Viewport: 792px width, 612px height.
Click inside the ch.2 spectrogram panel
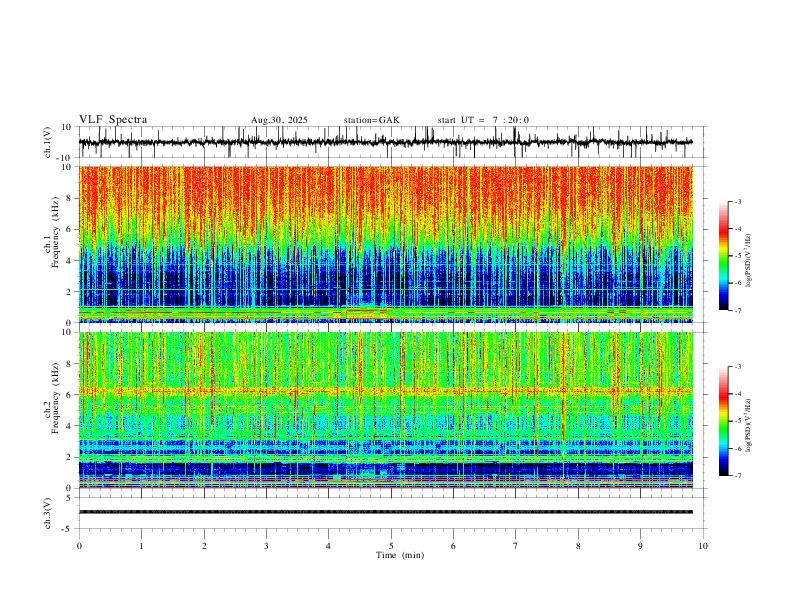pos(386,410)
